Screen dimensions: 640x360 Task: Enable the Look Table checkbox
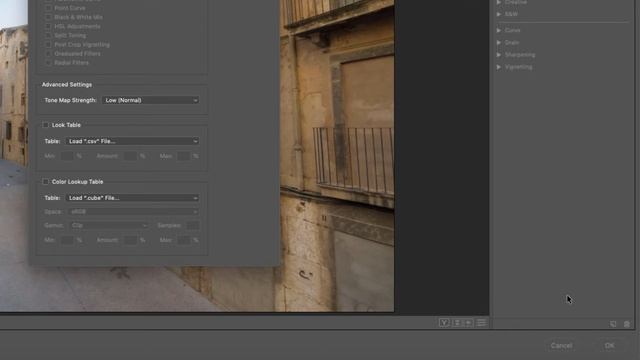tap(45, 125)
